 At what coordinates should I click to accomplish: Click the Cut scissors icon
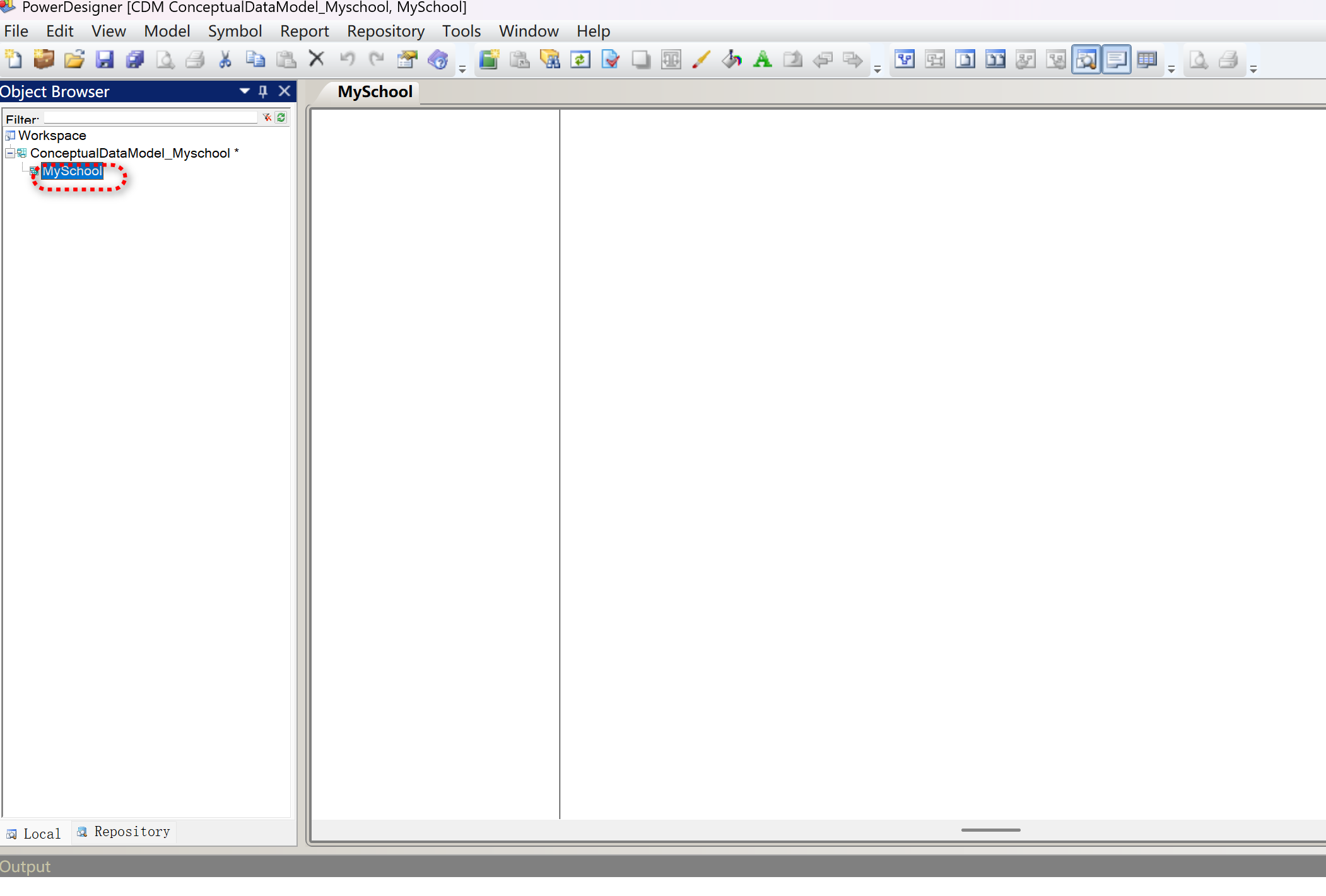click(225, 60)
